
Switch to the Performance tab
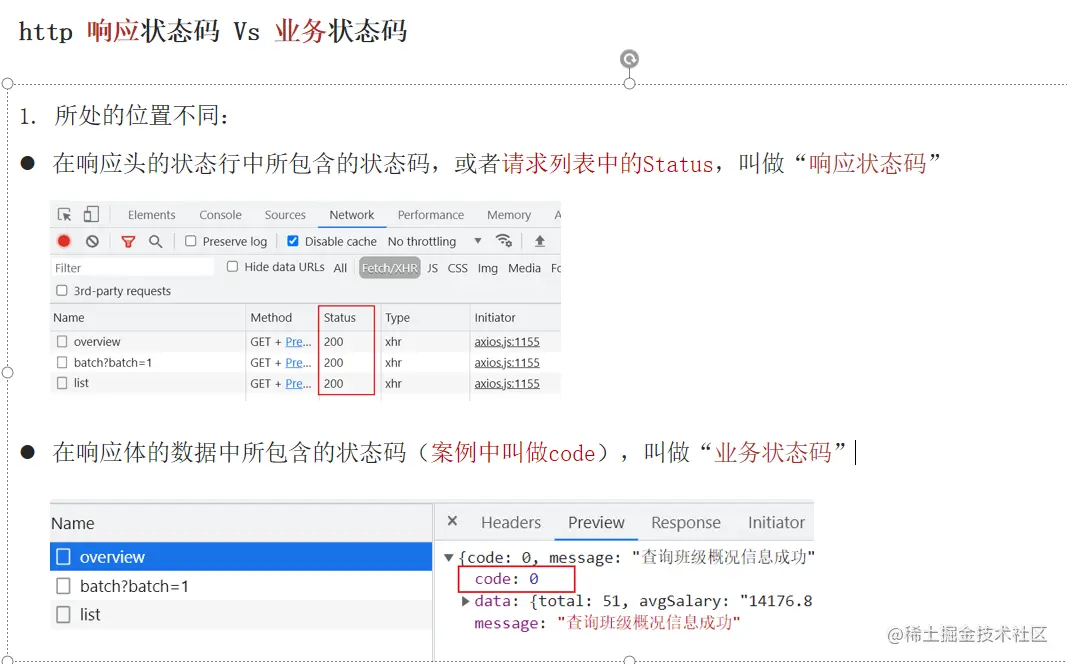(x=431, y=215)
